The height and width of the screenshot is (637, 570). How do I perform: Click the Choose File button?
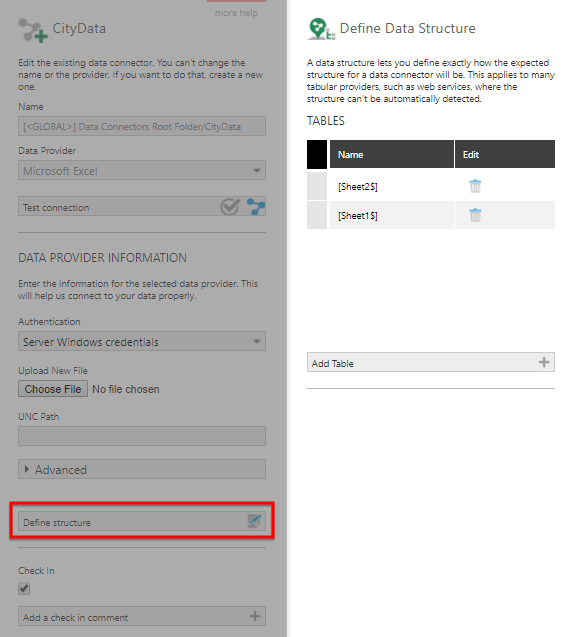[x=53, y=389]
